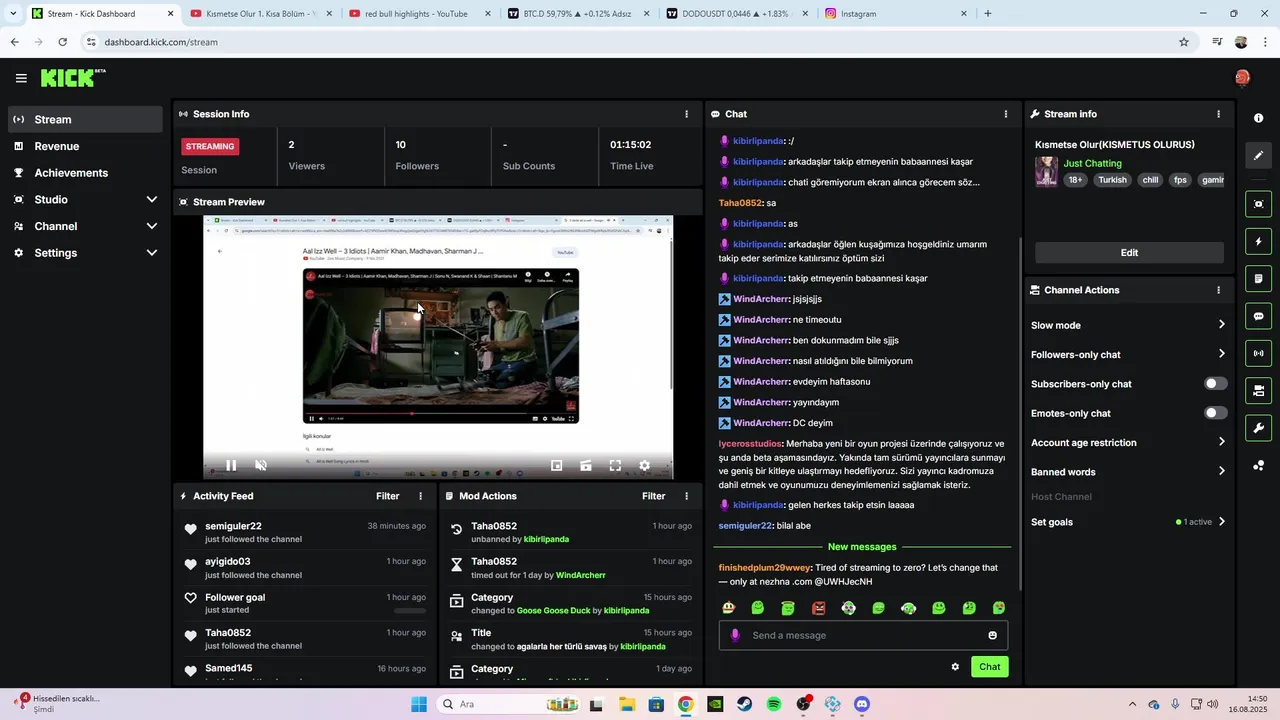Open Mod Actions three-dot menu

point(686,496)
